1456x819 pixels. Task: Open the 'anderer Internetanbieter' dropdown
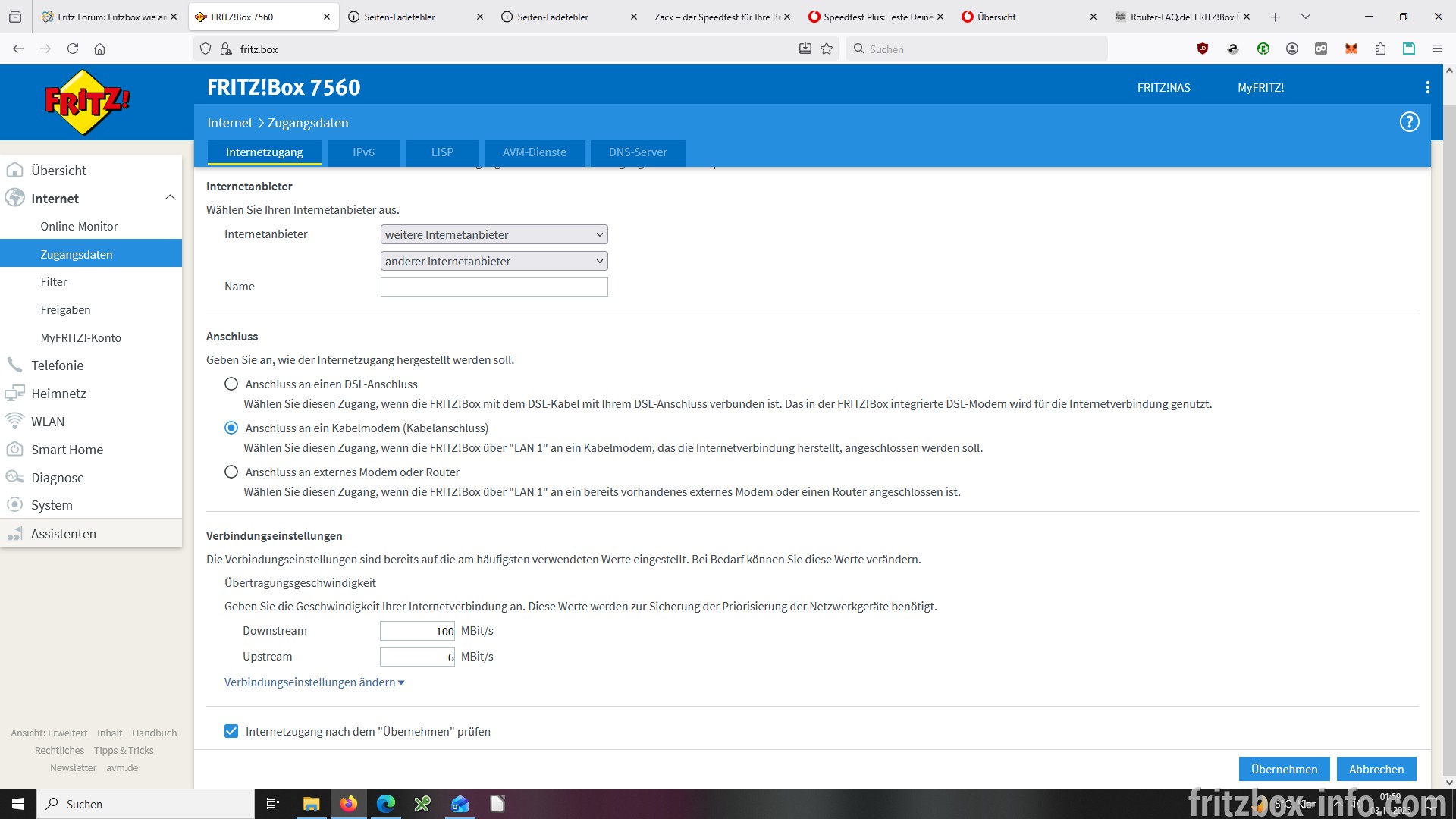click(494, 261)
